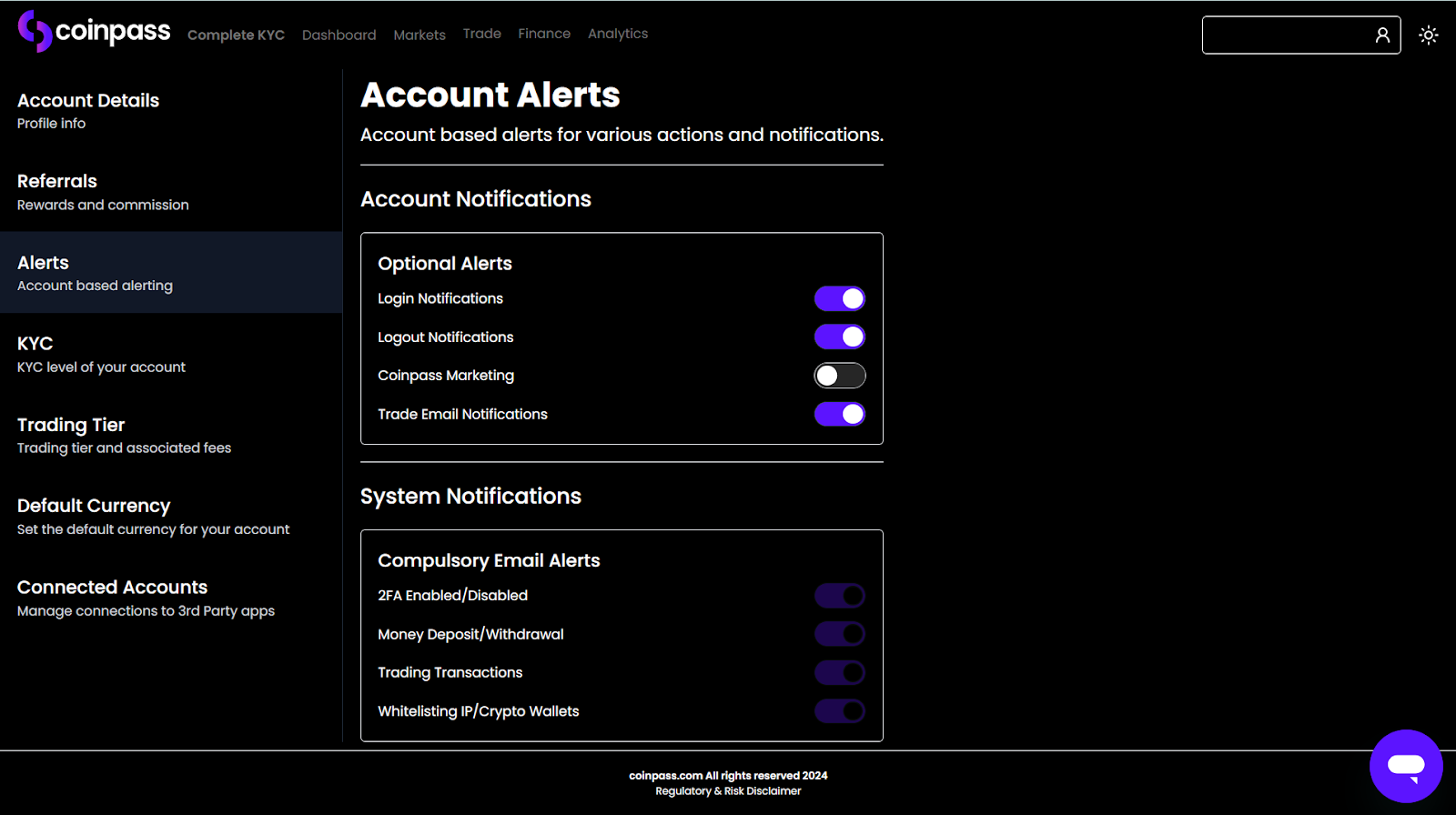Open the Trade menu item
Viewport: 1456px width, 815px height.
pyautogui.click(x=481, y=34)
